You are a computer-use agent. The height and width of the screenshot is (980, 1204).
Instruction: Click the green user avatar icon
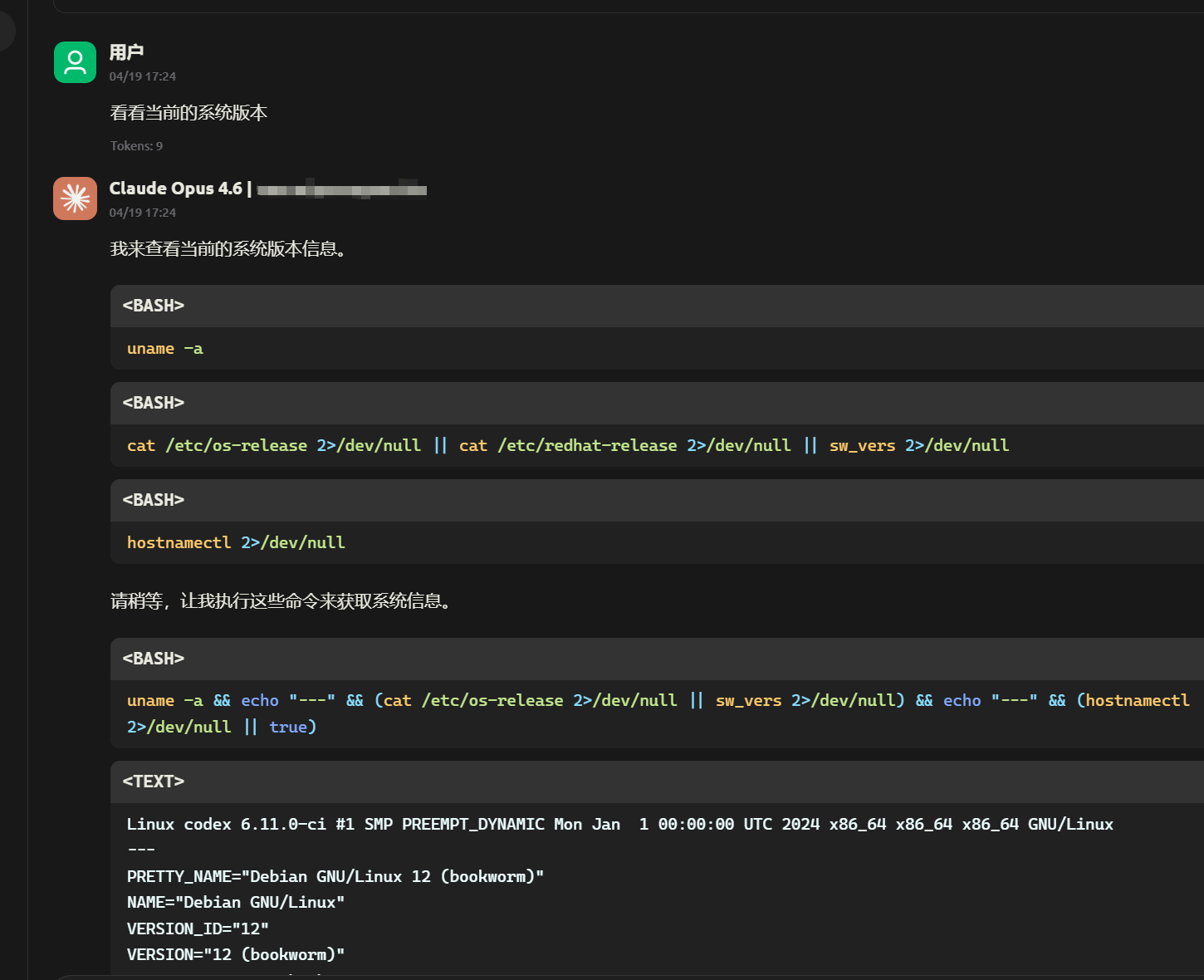(x=75, y=62)
